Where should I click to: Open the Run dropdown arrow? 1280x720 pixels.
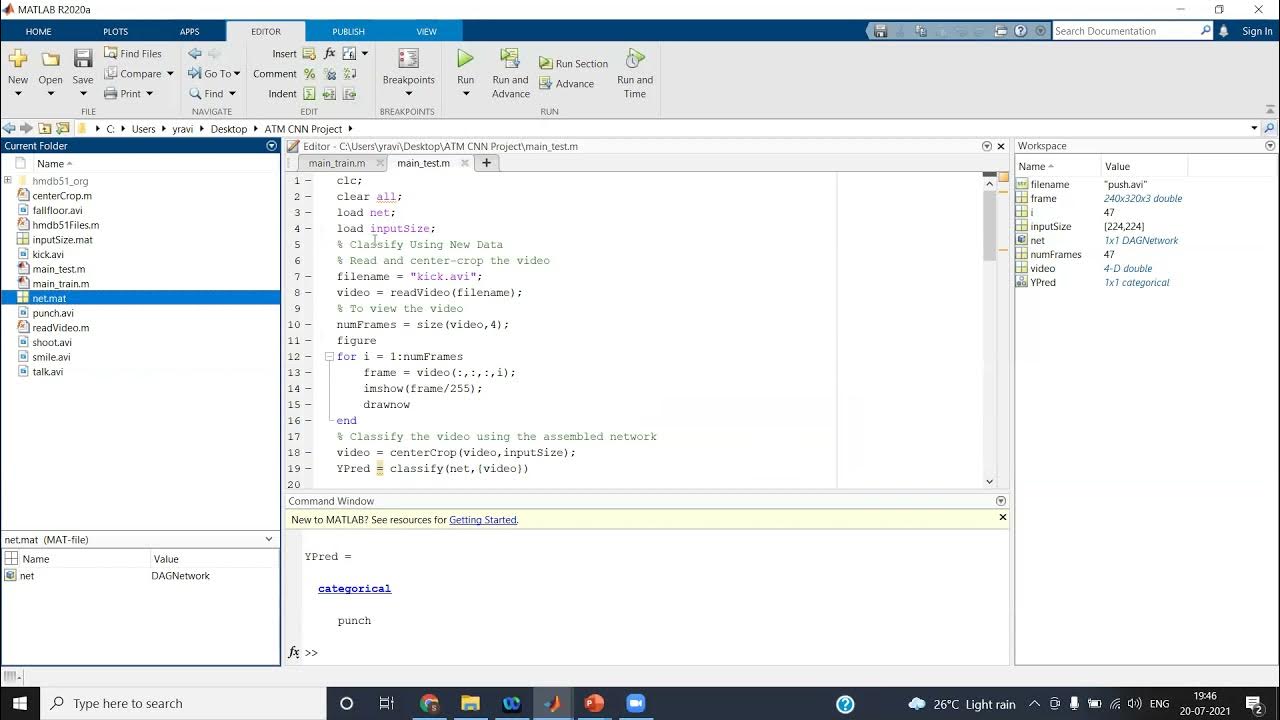[465, 94]
